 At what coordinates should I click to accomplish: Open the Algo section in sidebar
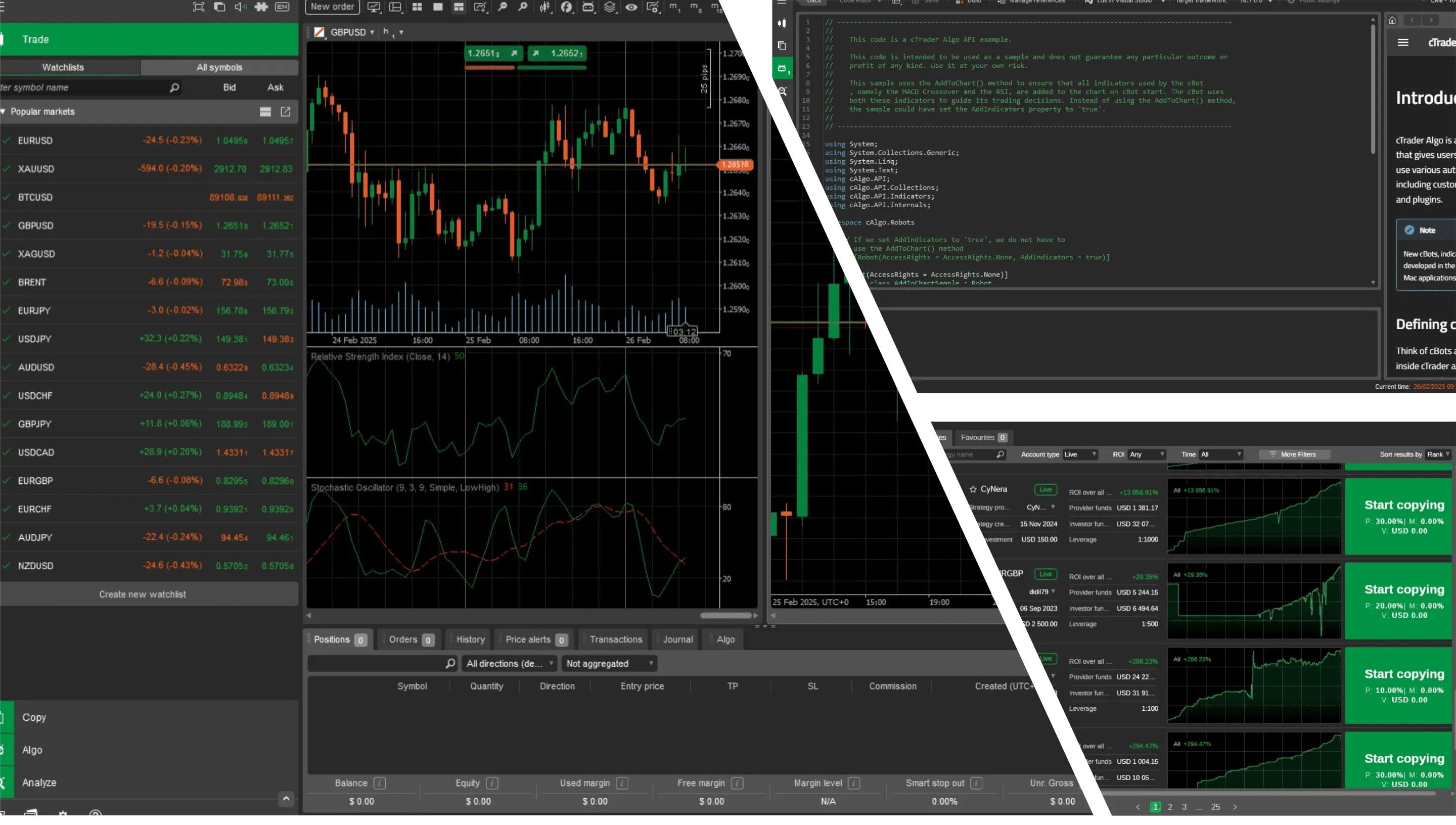coord(149,750)
